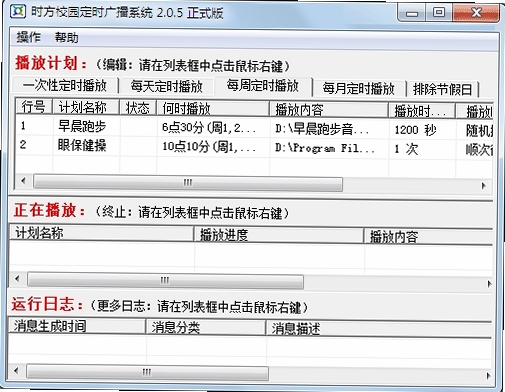Click the 随机 play mode cell
Viewport: 505px width, 392px height.
479,131
